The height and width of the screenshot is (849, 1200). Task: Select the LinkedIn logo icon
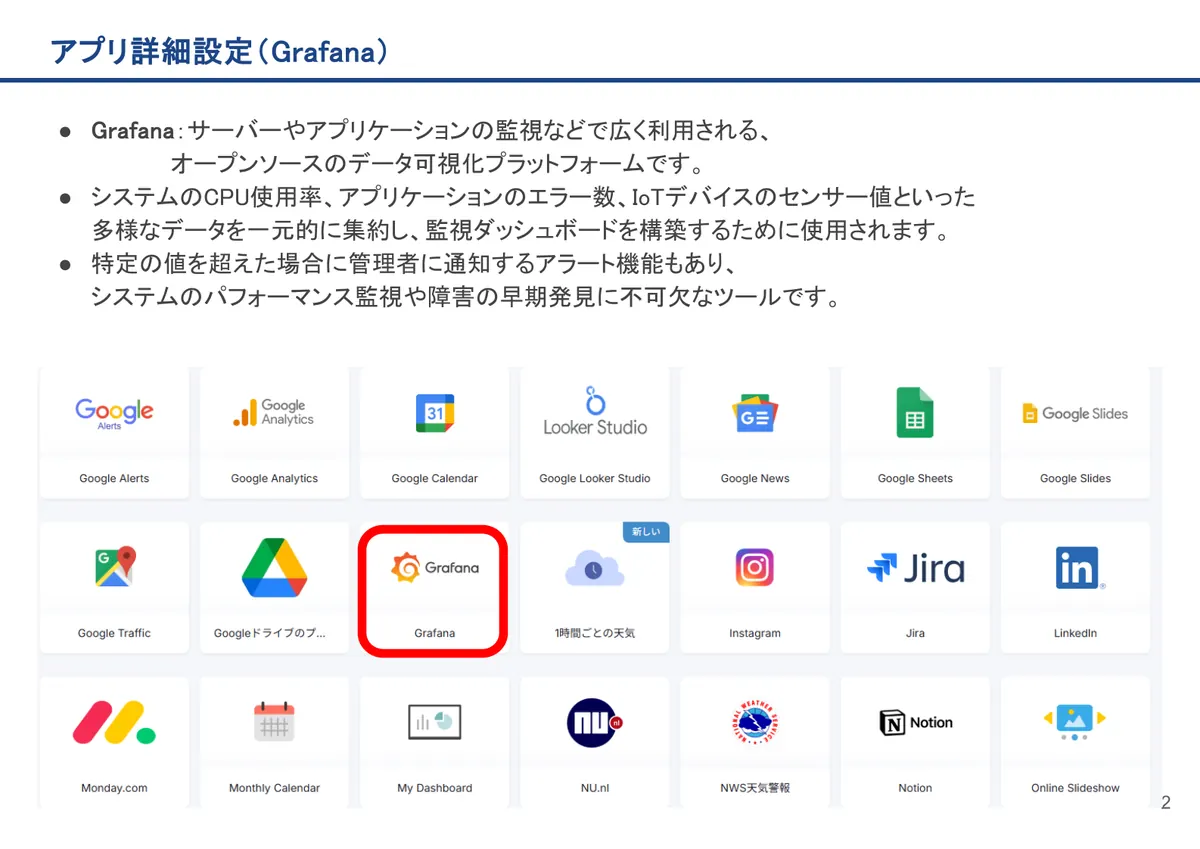tap(1079, 568)
